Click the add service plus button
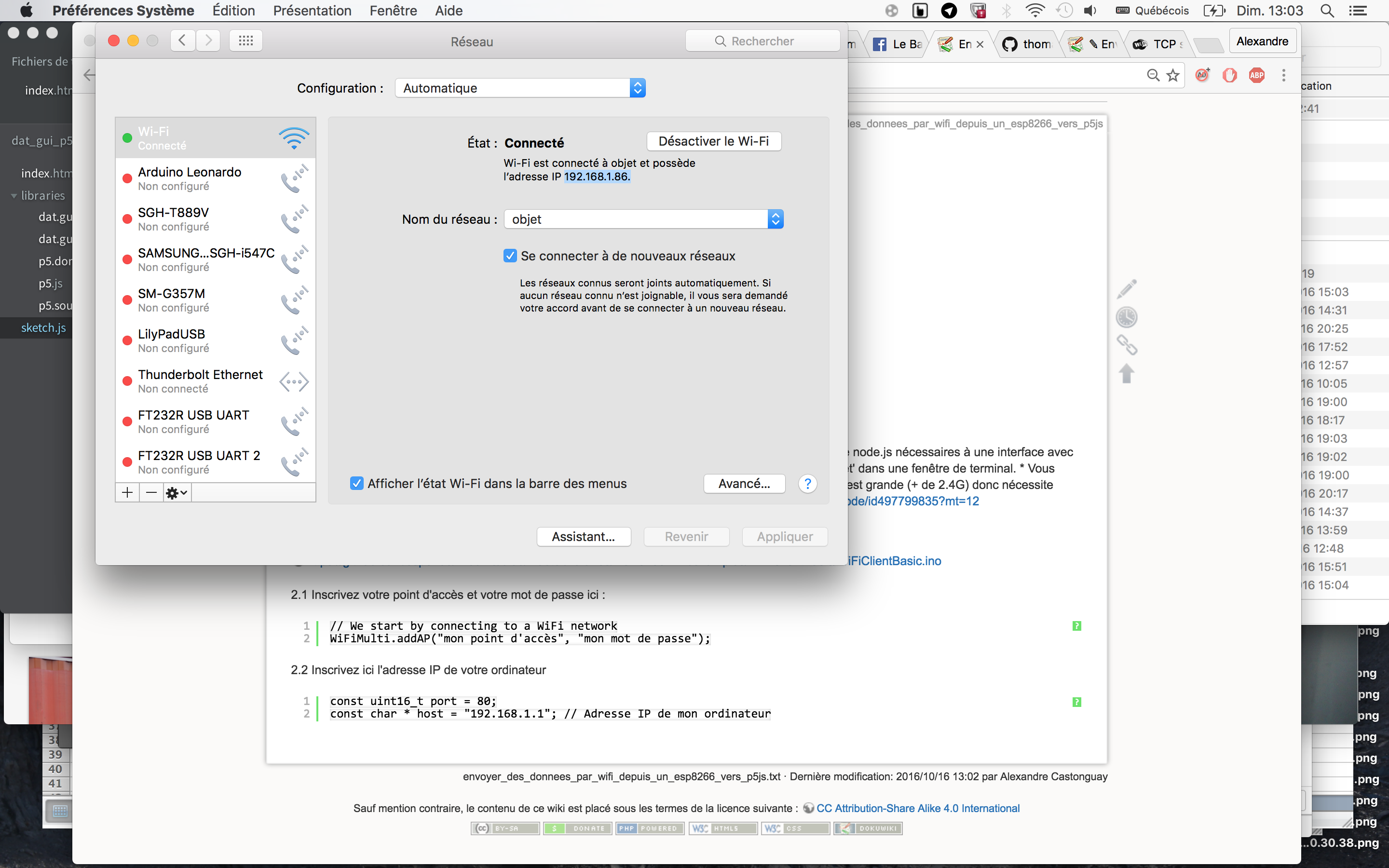 coord(127,492)
